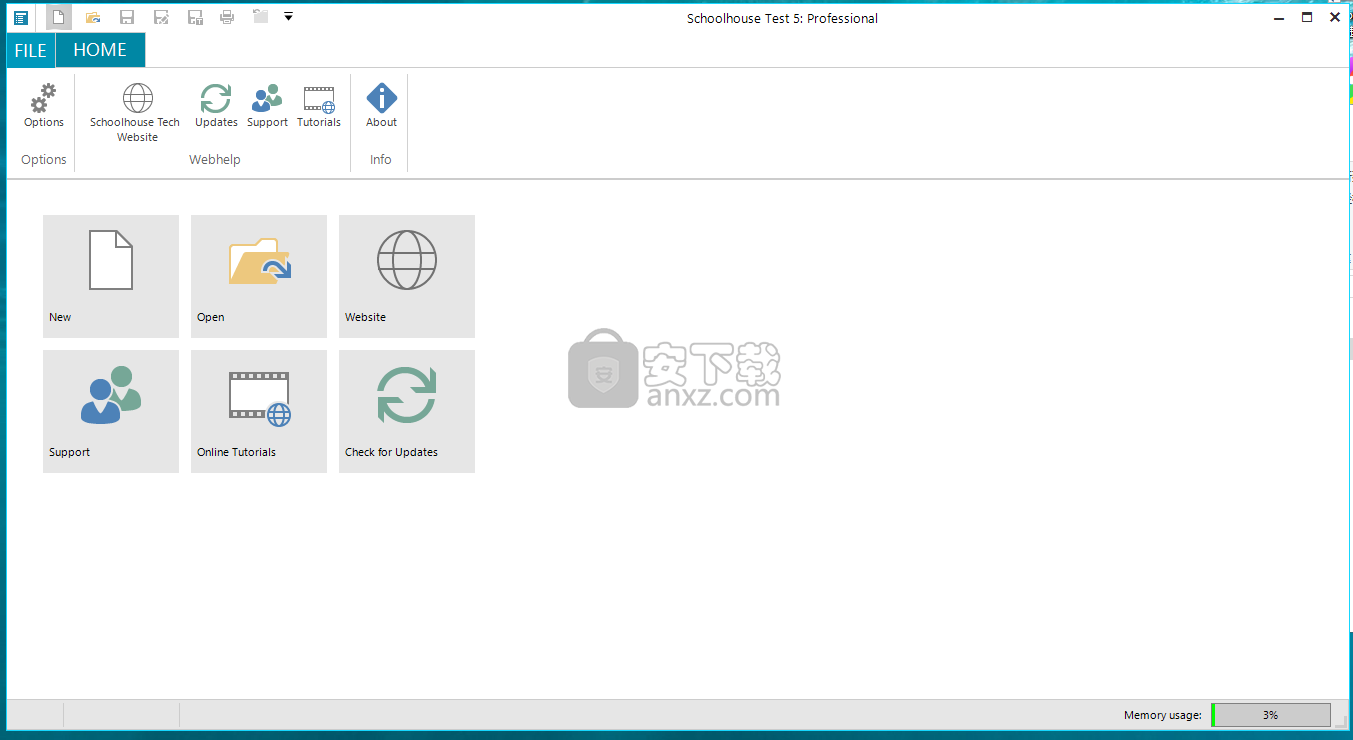Switch to the HOME ribbon tab

[100, 50]
